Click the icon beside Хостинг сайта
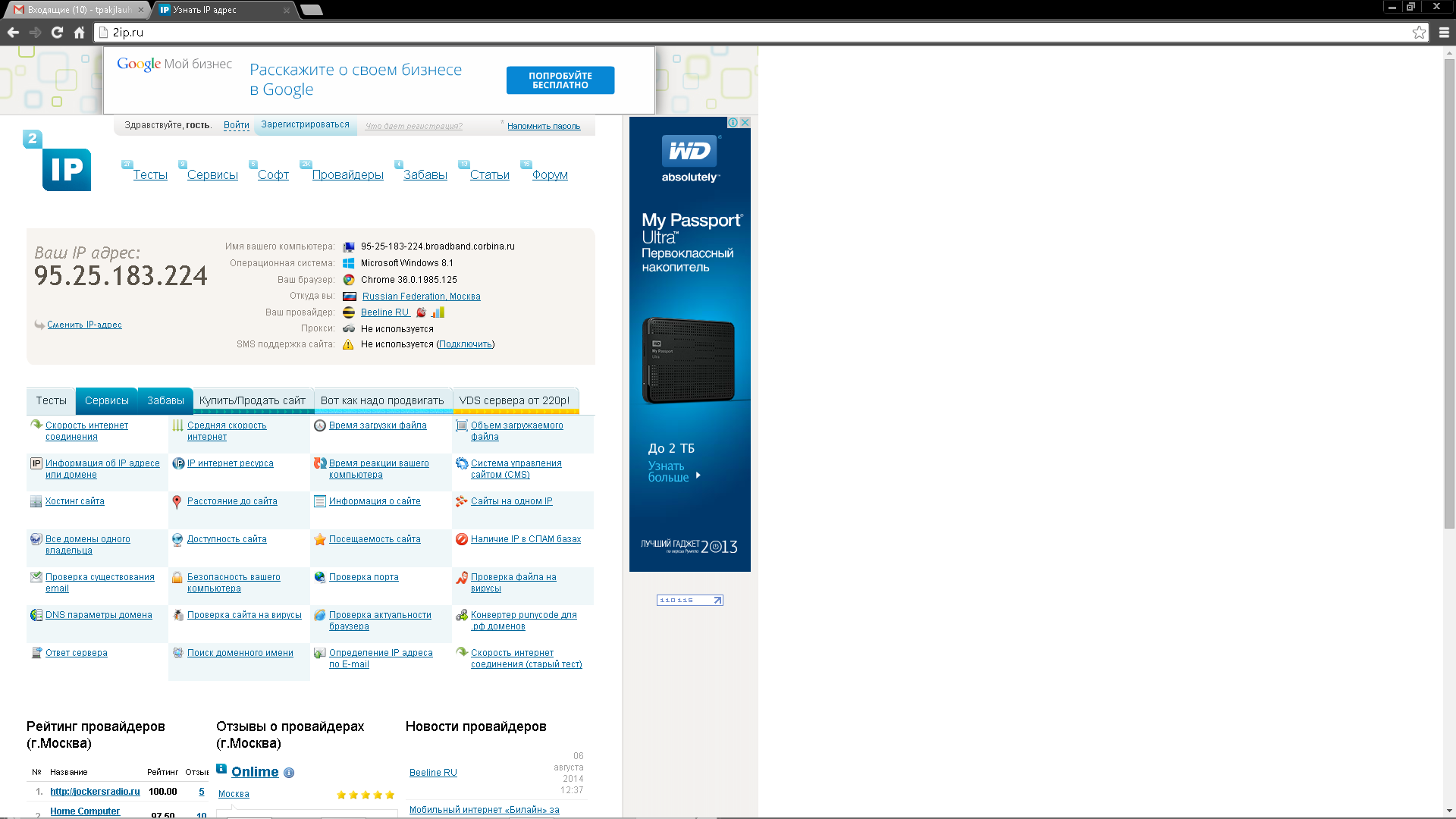This screenshot has width=1456, height=819. pos(36,501)
